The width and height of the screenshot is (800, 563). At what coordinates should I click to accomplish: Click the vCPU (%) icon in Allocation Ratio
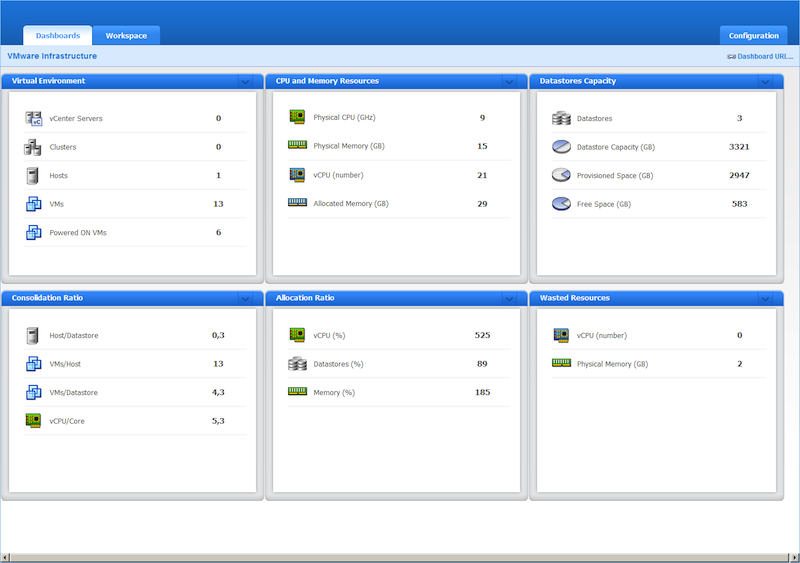tap(297, 335)
